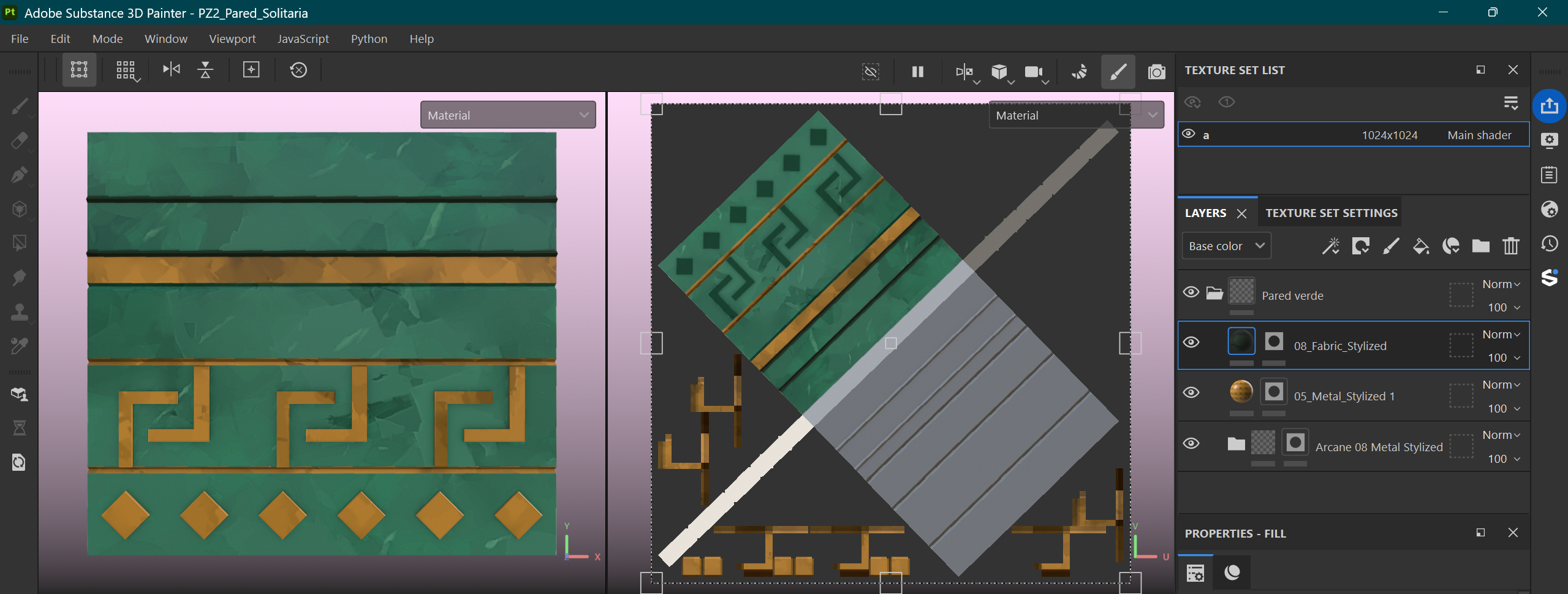Screen dimensions: 1568x594
Task: Switch to Texture Set Settings tab
Action: tap(1331, 213)
